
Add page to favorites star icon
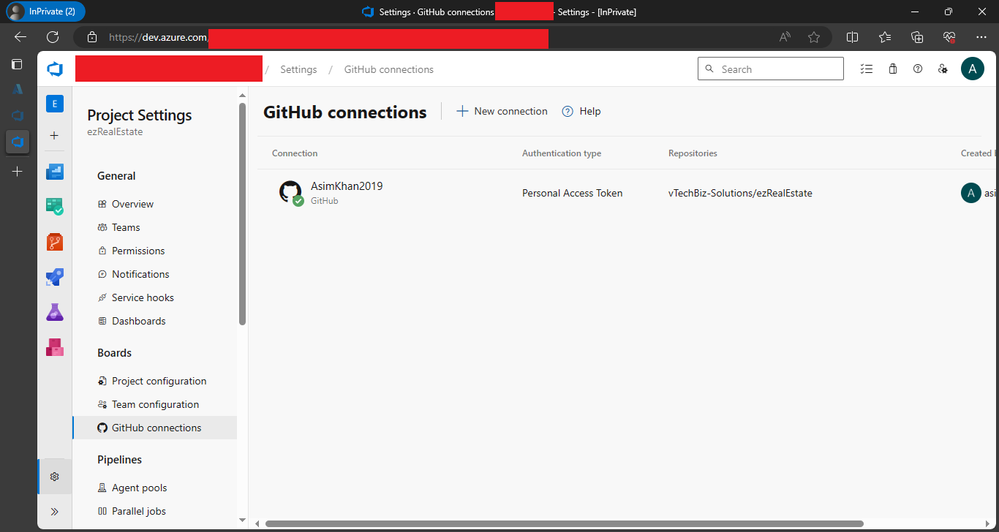[814, 37]
